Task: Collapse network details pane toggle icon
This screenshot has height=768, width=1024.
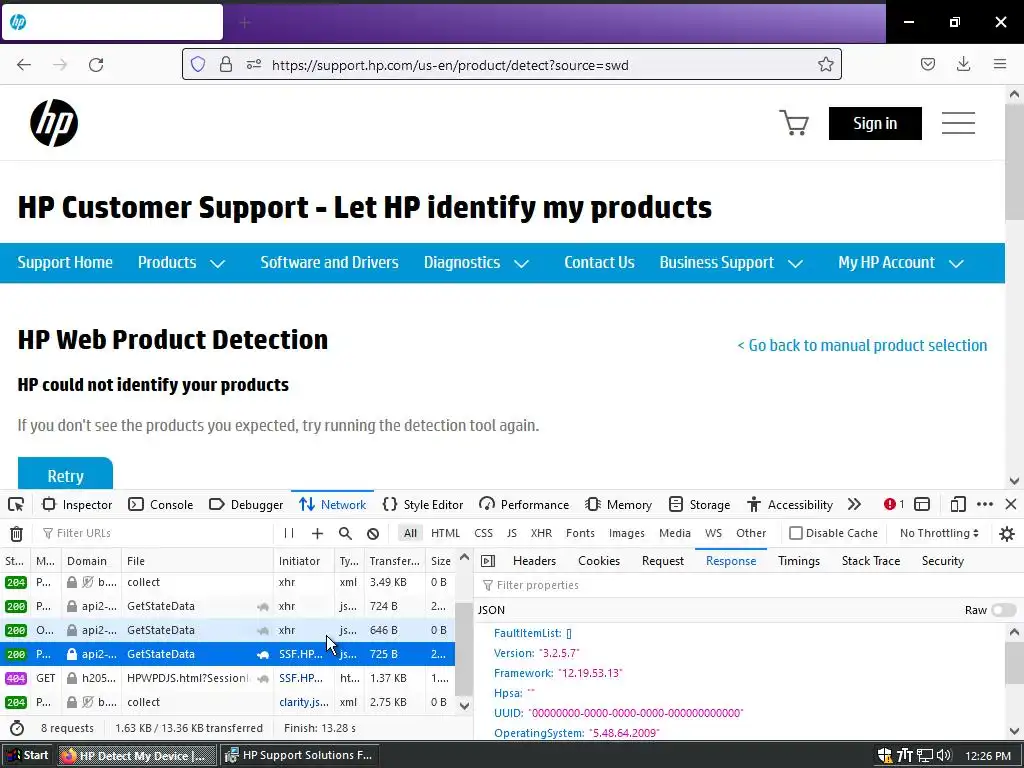Action: click(488, 561)
